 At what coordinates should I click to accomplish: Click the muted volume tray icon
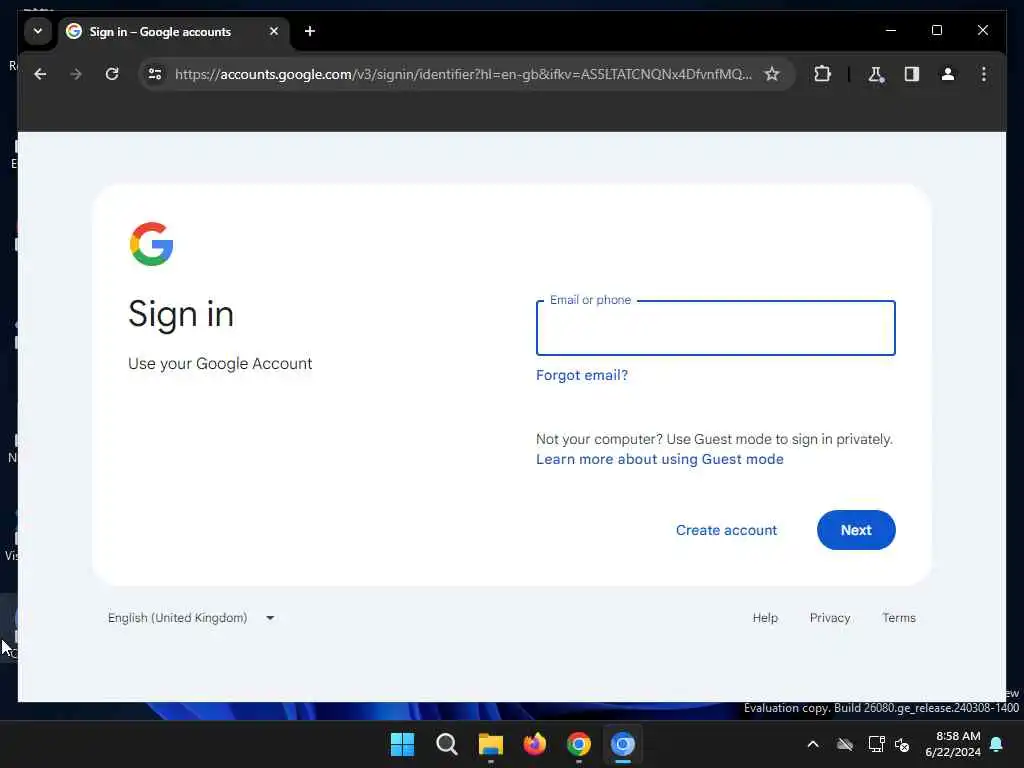click(903, 744)
